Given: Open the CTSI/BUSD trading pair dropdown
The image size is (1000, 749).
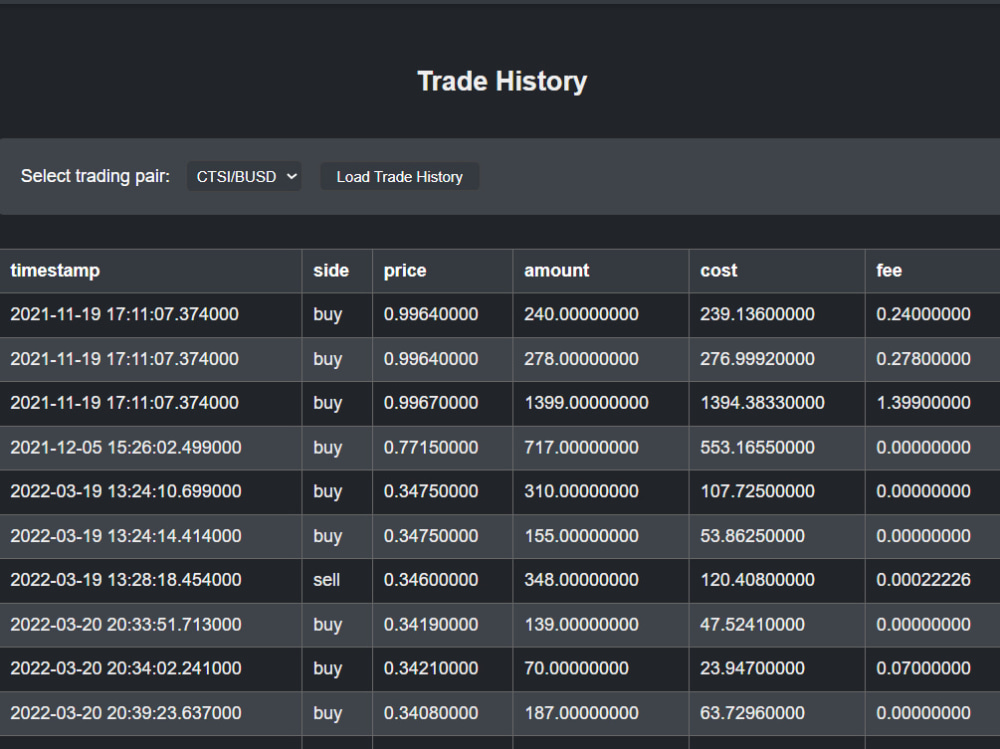Looking at the screenshot, I should (244, 177).
